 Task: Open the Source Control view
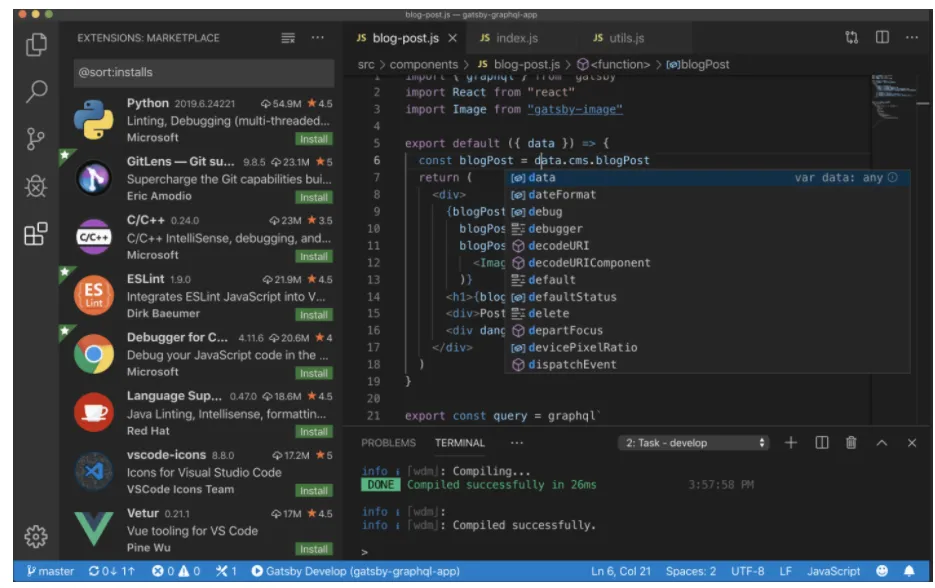tap(36, 139)
